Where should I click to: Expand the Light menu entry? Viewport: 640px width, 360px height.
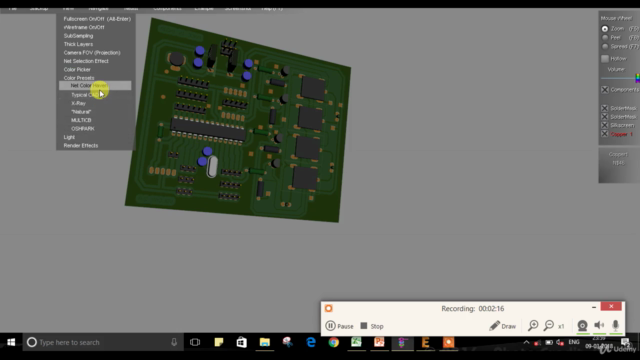[69, 137]
